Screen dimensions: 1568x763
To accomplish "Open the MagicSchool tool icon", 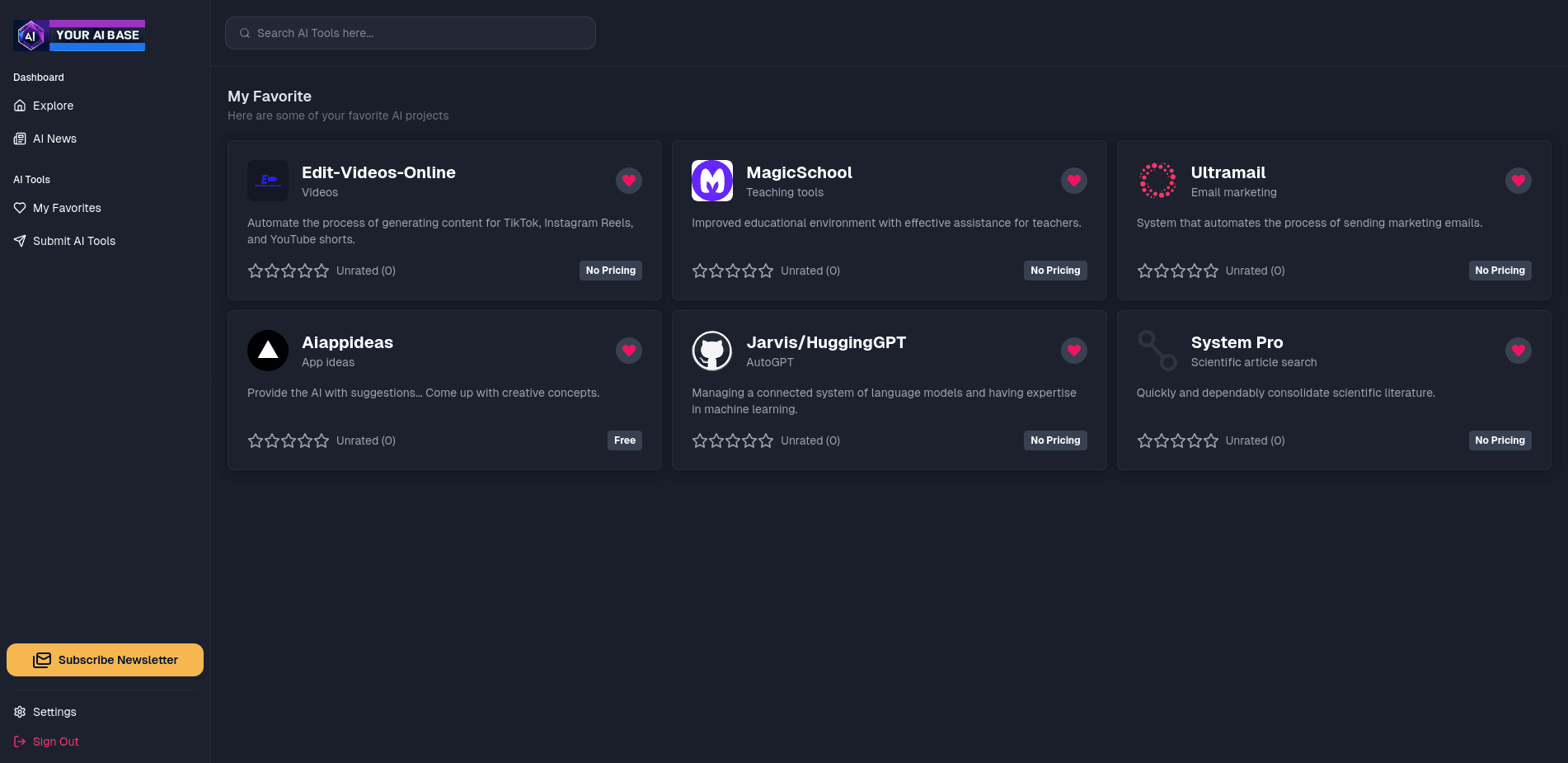I will [x=711, y=181].
